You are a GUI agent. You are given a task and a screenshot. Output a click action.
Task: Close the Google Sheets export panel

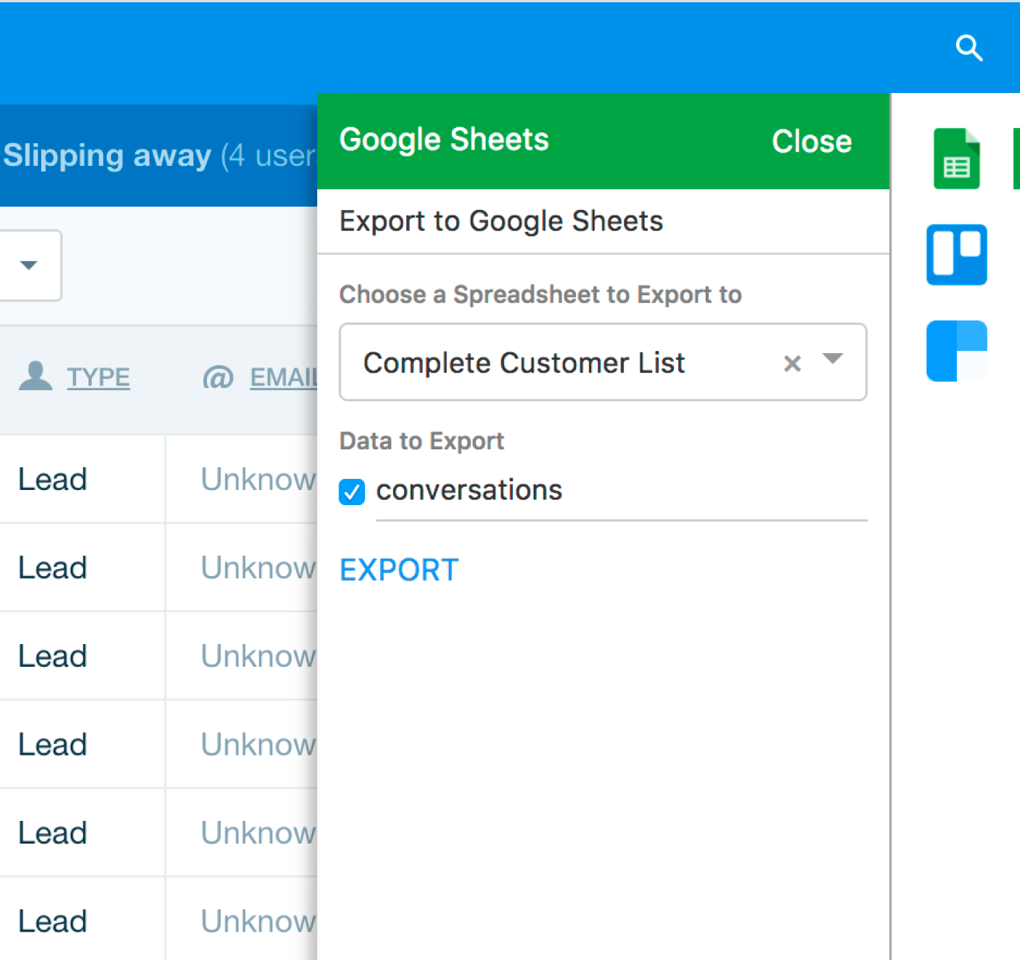click(x=811, y=141)
